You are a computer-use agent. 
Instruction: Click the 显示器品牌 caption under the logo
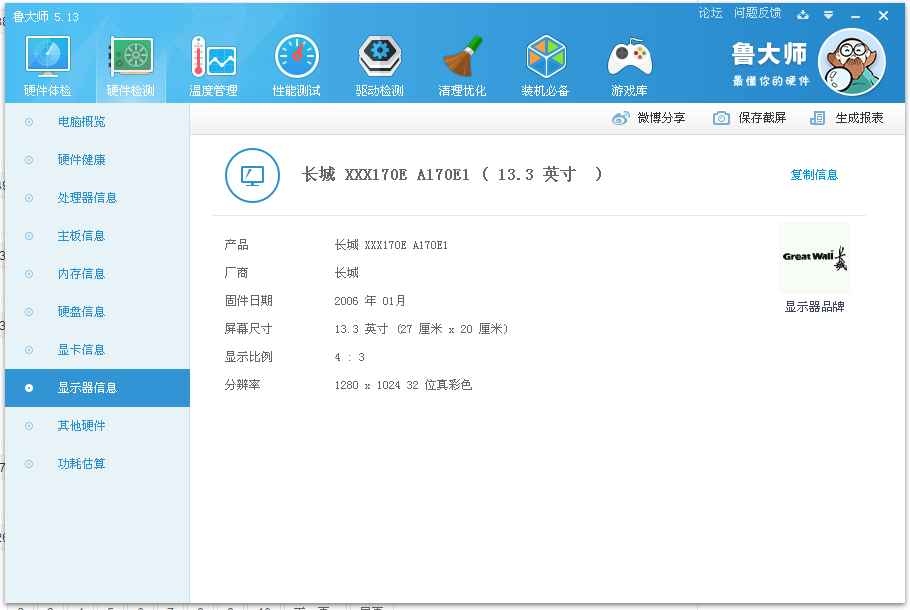(815, 306)
